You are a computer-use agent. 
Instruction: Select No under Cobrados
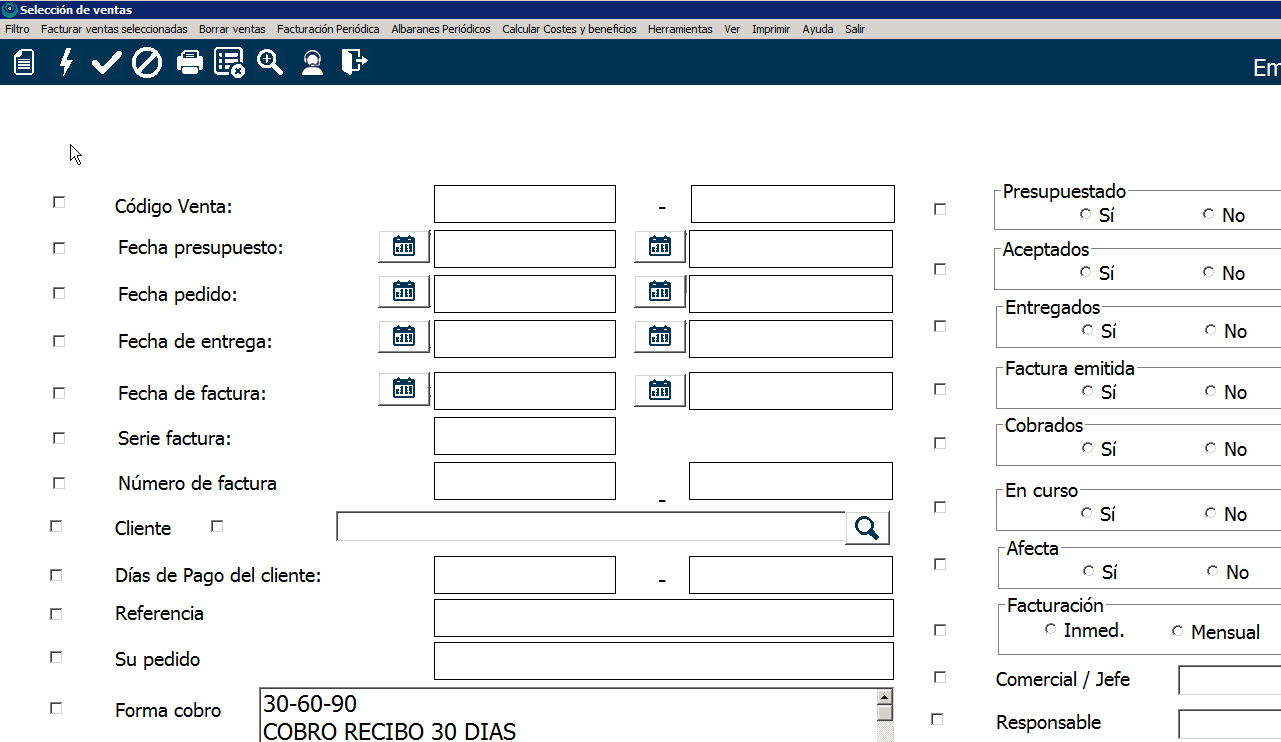tap(1212, 449)
